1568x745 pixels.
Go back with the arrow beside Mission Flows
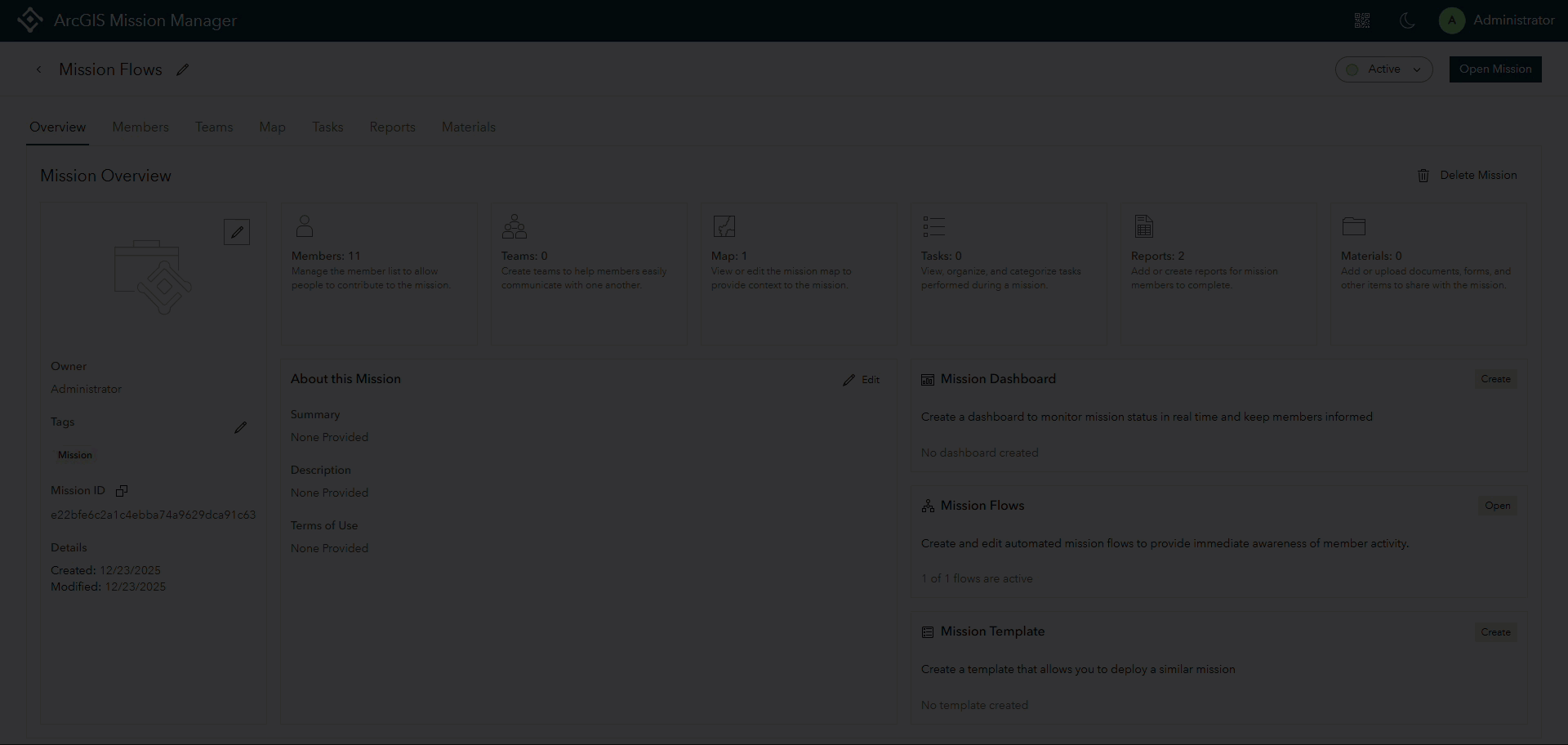[x=38, y=69]
